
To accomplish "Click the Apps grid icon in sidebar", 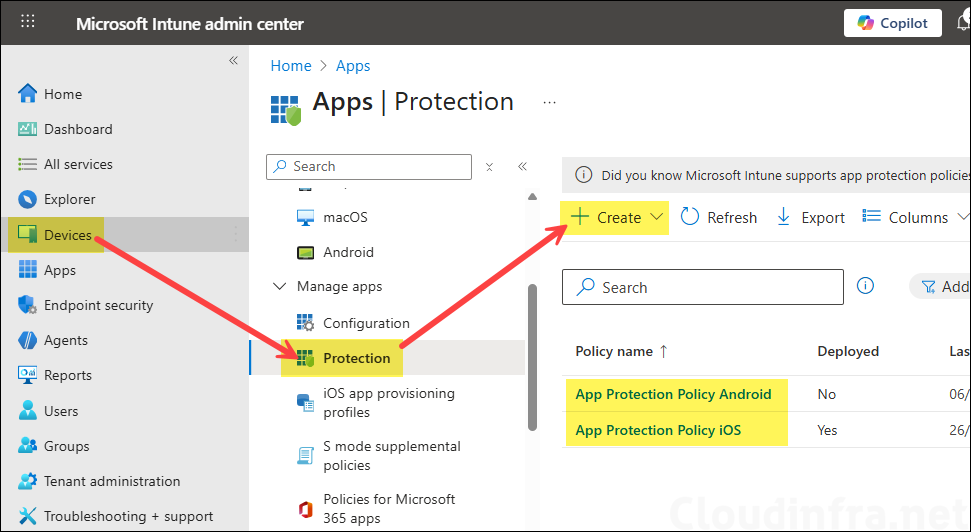I will coord(27,270).
